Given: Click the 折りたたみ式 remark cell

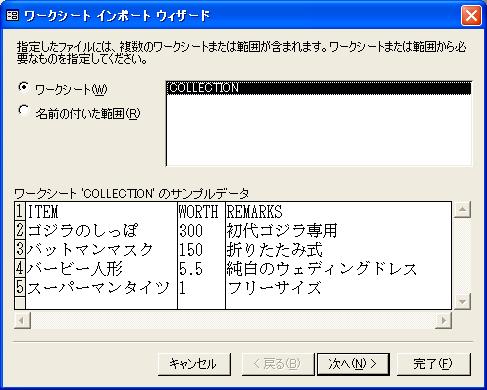Looking at the screenshot, I should click(338, 249).
